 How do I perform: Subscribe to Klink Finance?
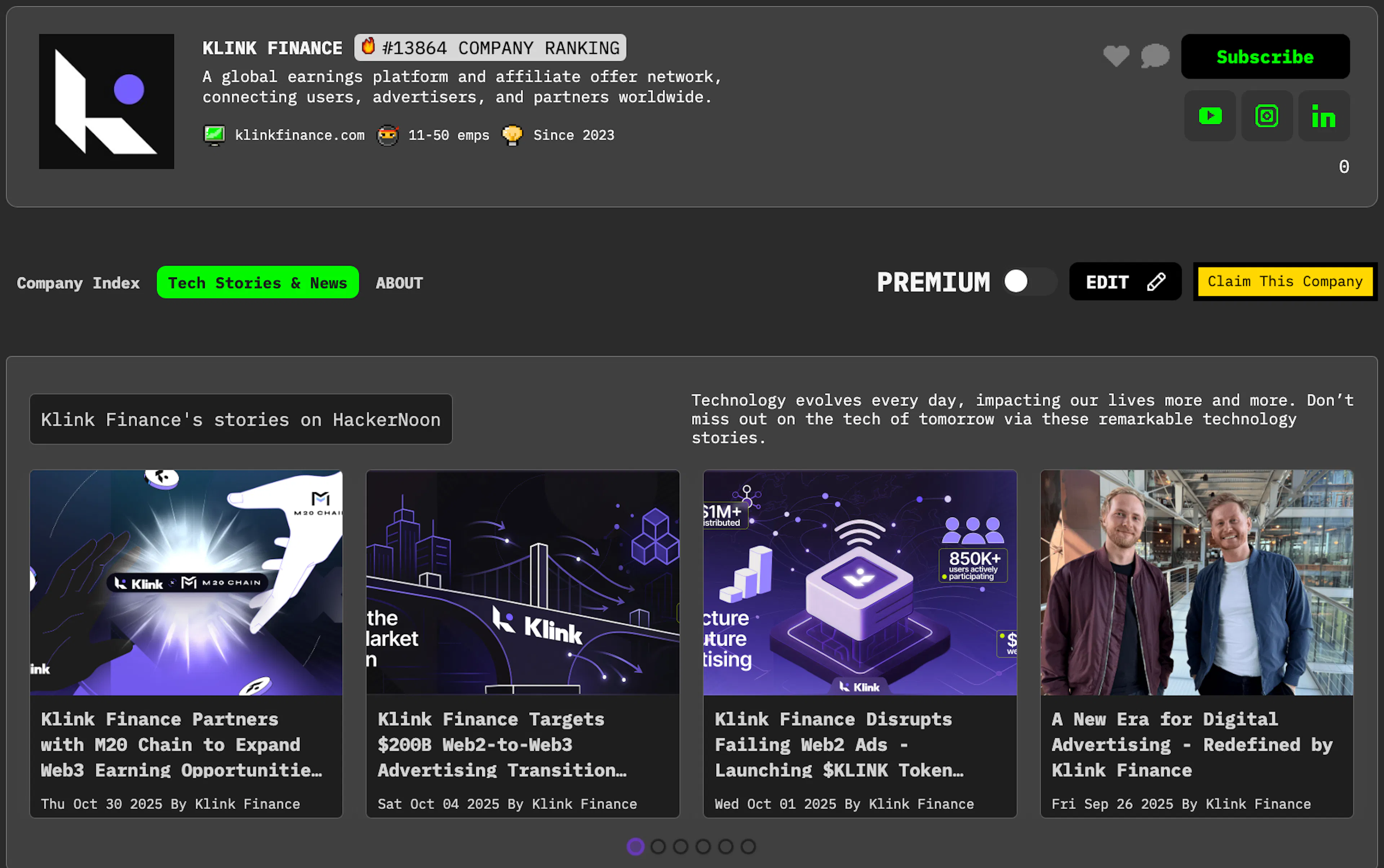[x=1265, y=56]
